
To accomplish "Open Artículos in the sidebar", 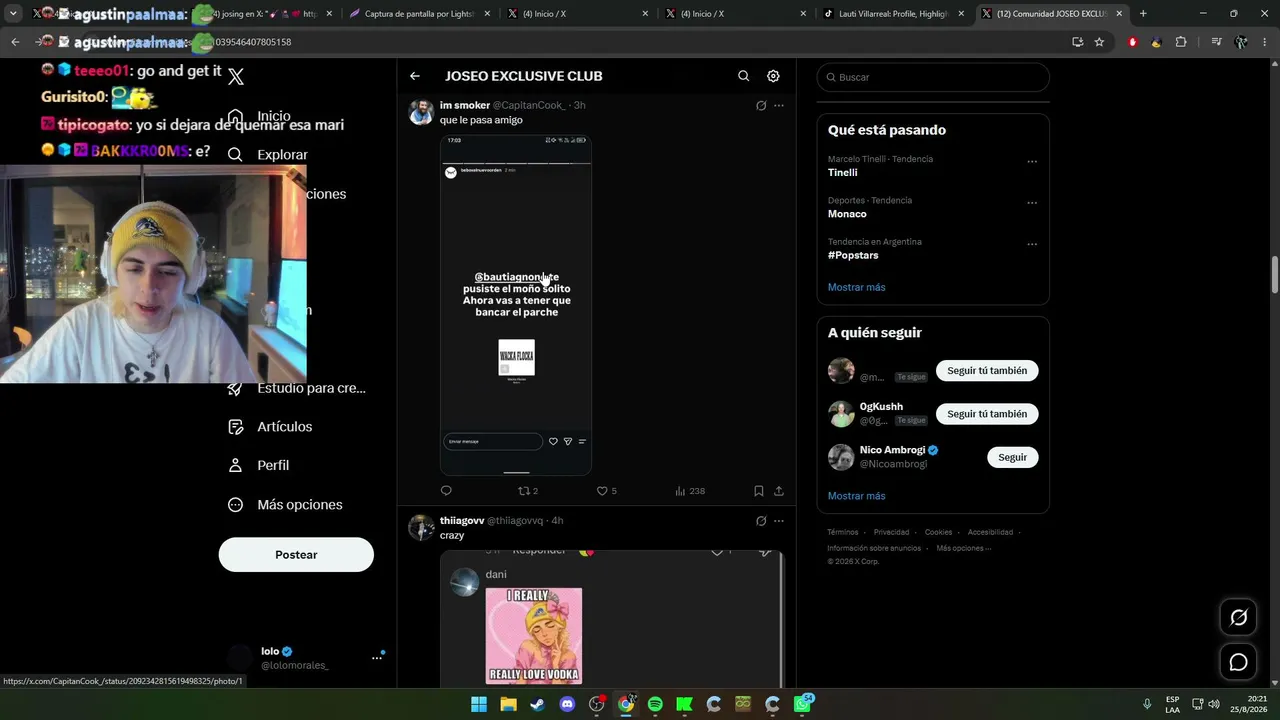I will [x=270, y=427].
